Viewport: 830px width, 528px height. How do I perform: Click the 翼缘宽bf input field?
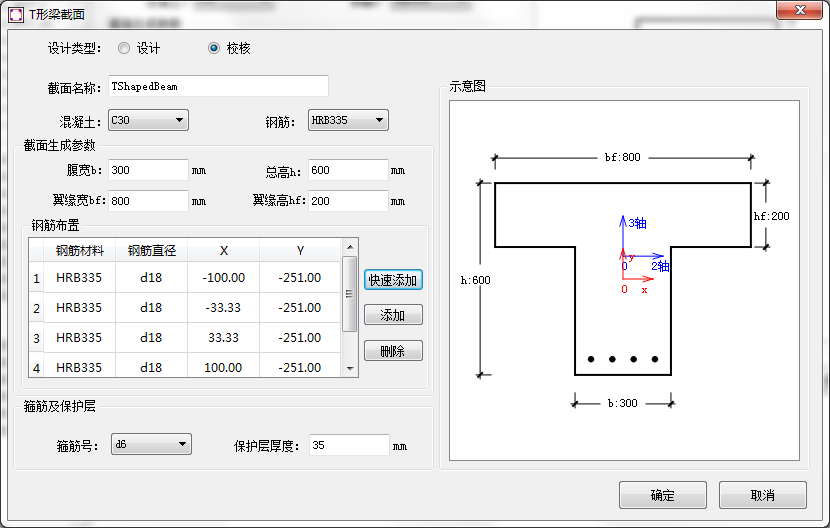148,201
